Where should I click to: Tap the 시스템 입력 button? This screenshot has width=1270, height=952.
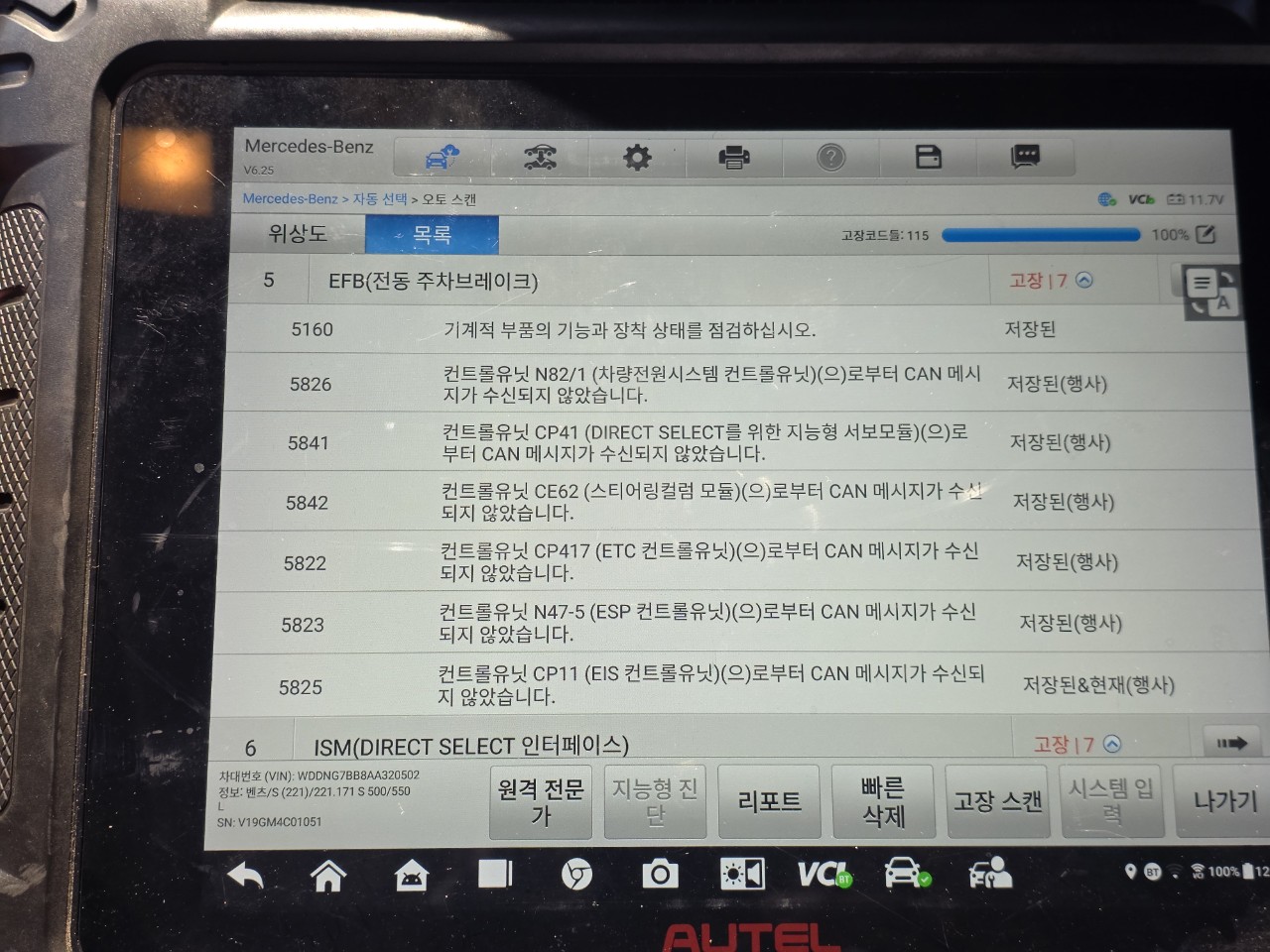(1111, 801)
